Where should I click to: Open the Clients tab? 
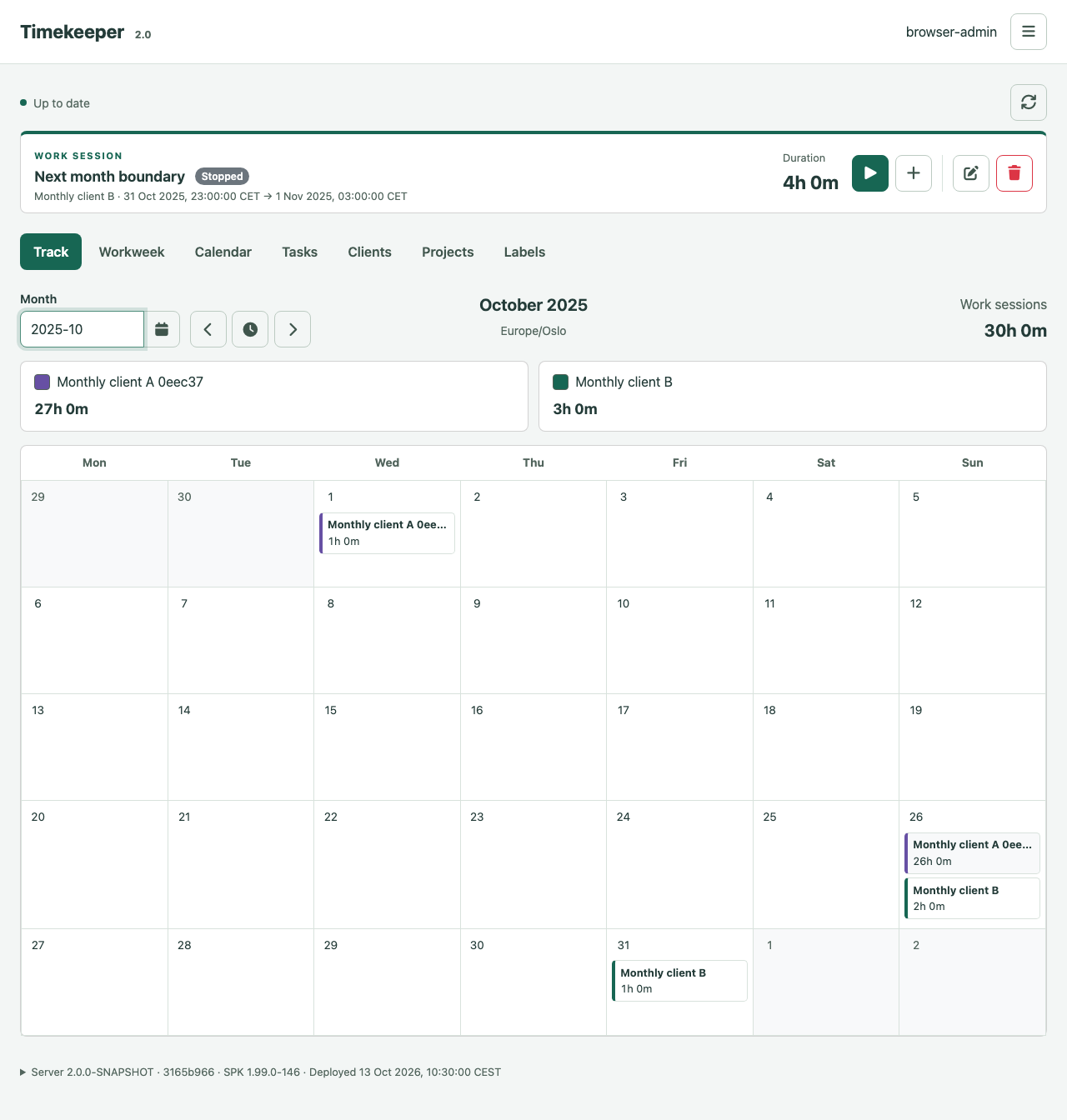369,252
